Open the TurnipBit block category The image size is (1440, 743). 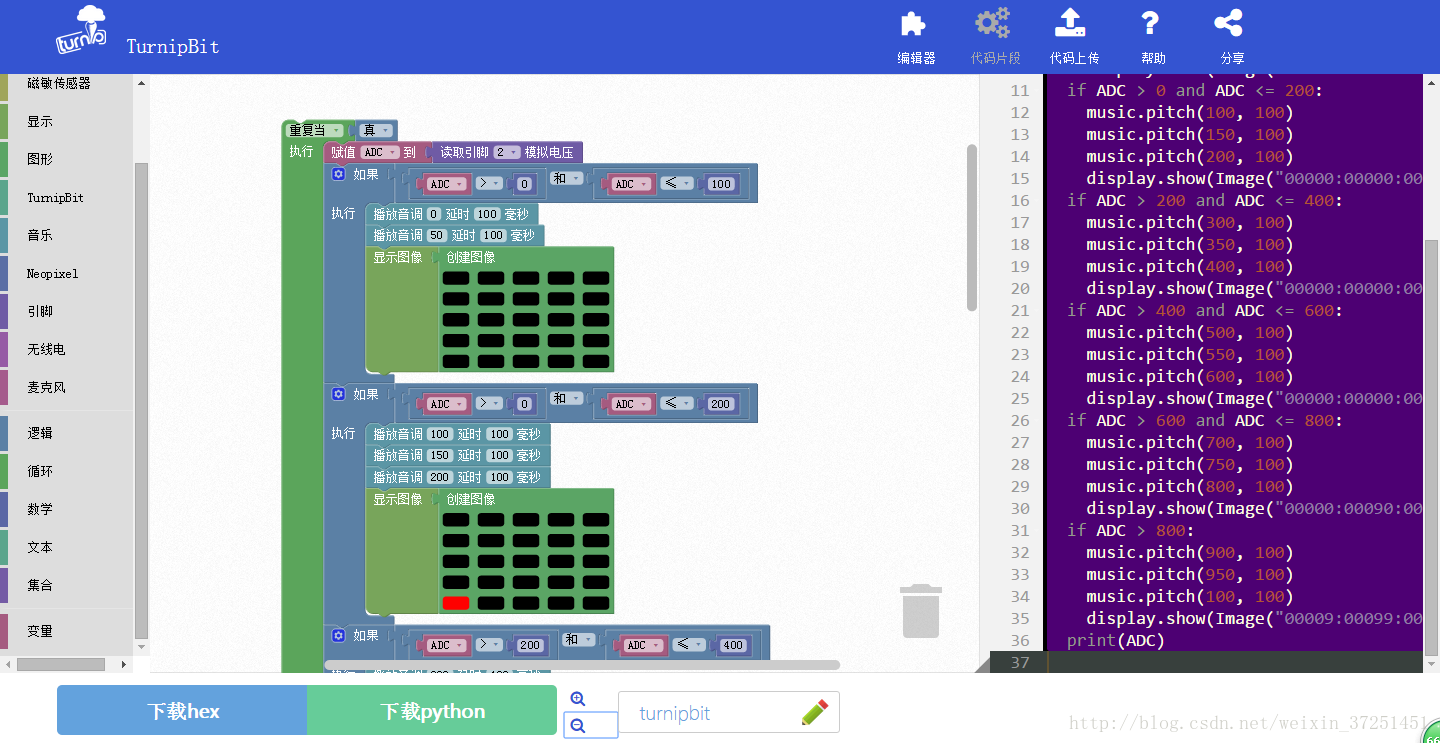click(66, 197)
